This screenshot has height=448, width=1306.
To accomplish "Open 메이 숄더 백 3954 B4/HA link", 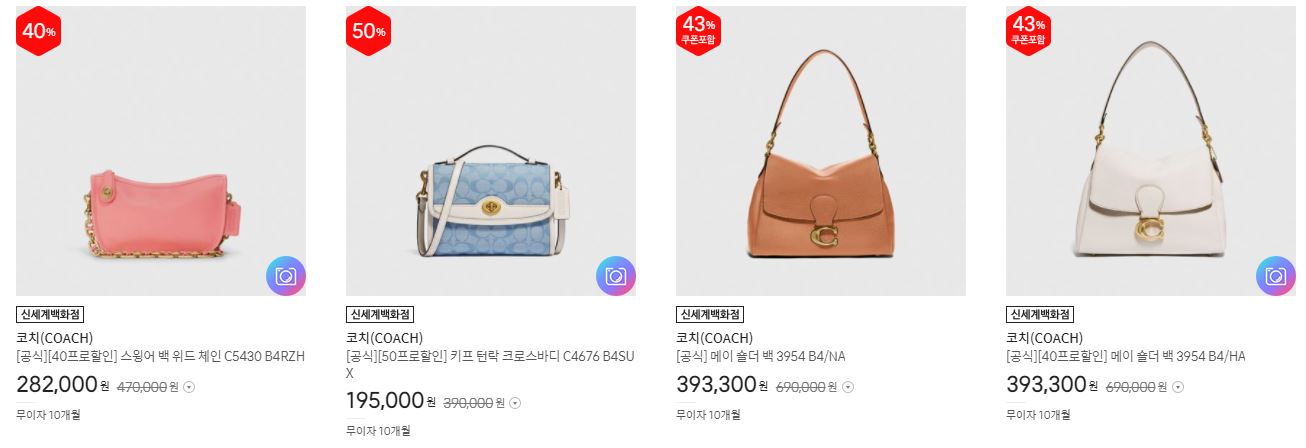I will pos(1125,356).
